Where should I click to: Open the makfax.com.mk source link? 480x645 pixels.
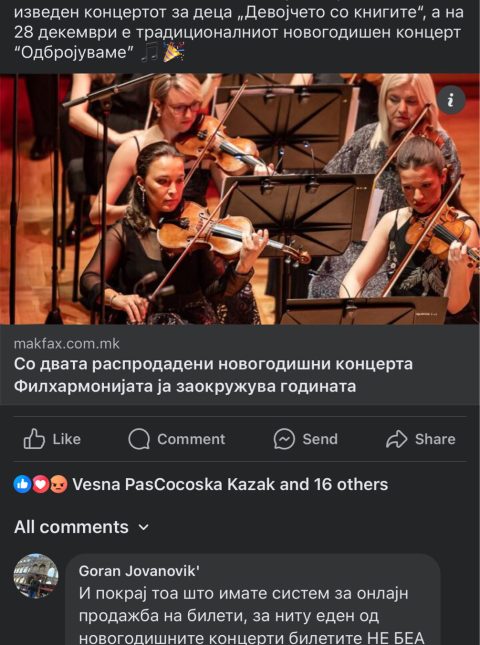pos(67,344)
